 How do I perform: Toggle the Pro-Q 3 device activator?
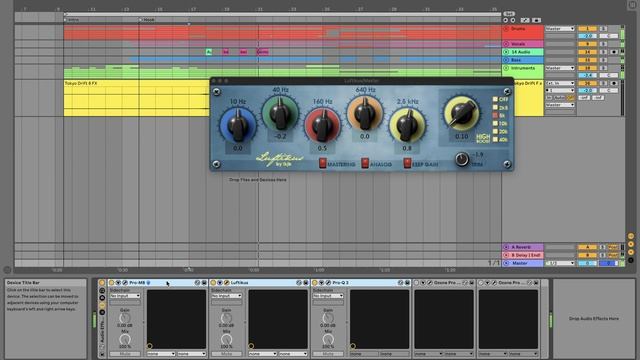pos(315,282)
